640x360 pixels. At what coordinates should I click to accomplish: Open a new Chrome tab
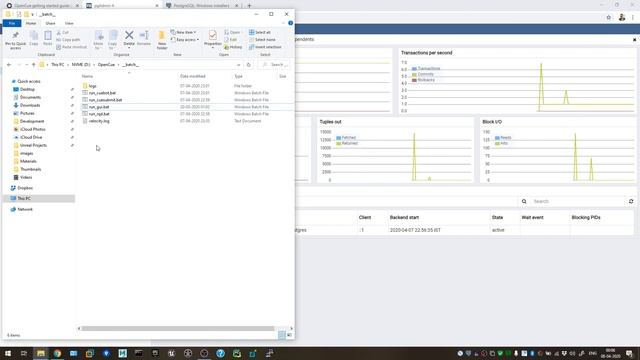(x=249, y=6)
